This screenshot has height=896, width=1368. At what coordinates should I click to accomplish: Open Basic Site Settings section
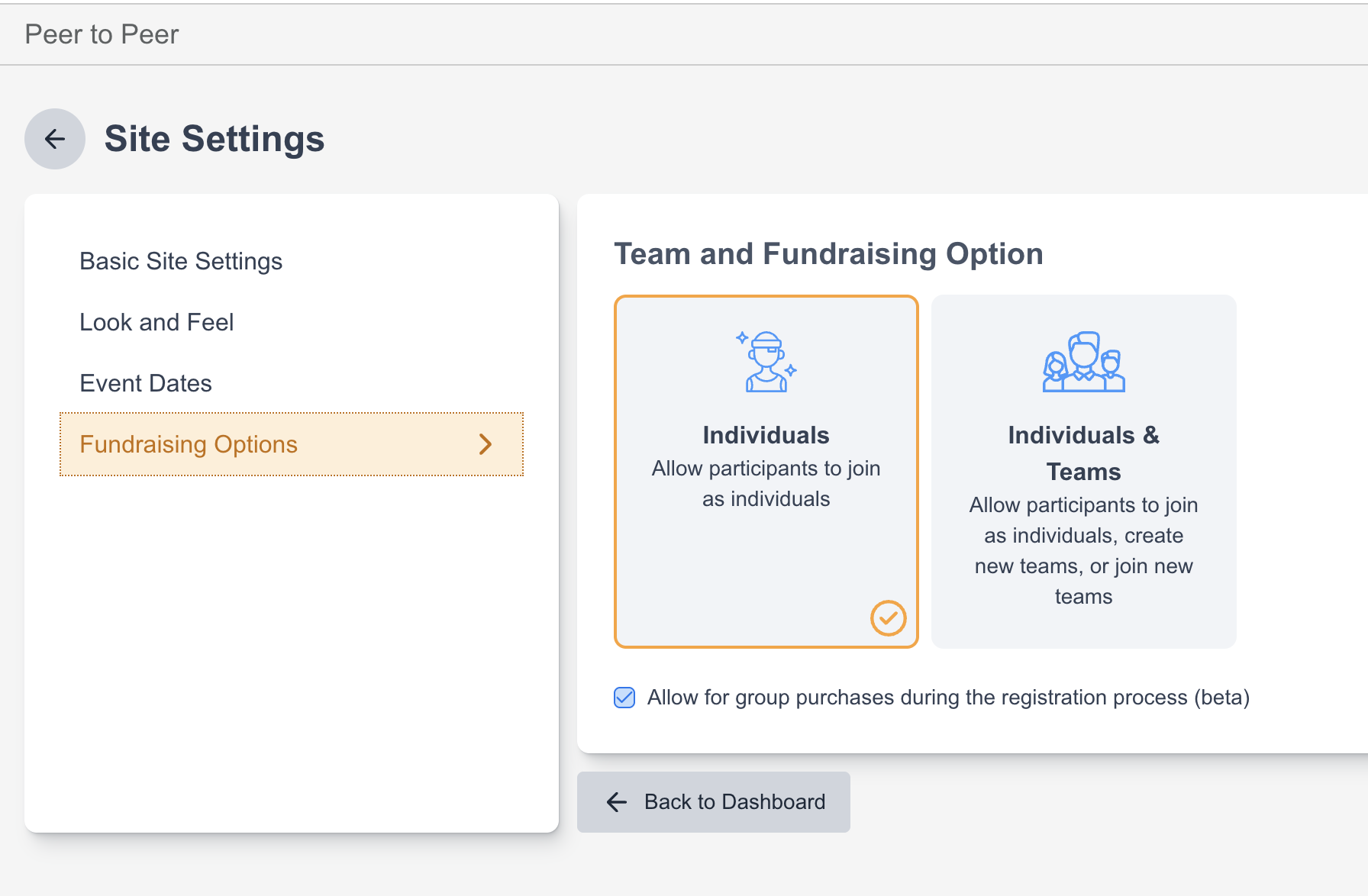(x=181, y=261)
